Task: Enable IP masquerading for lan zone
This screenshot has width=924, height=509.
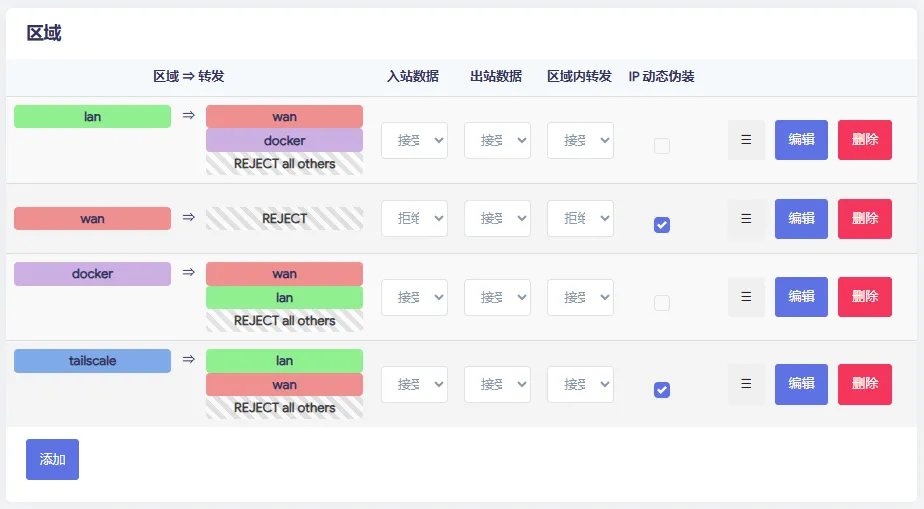Action: pyautogui.click(x=661, y=146)
